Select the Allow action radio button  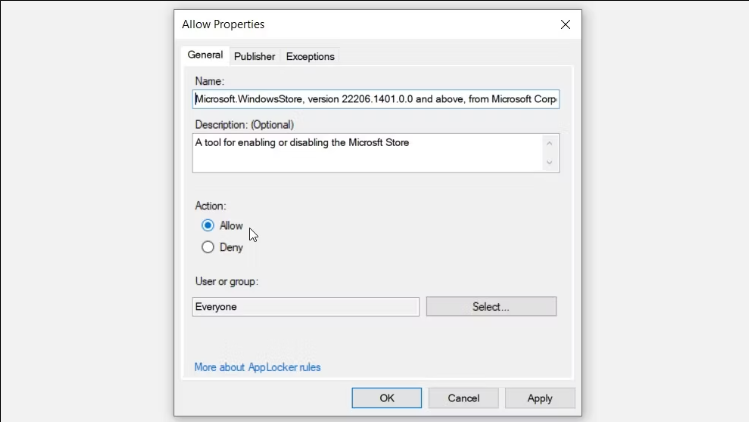tap(208, 225)
